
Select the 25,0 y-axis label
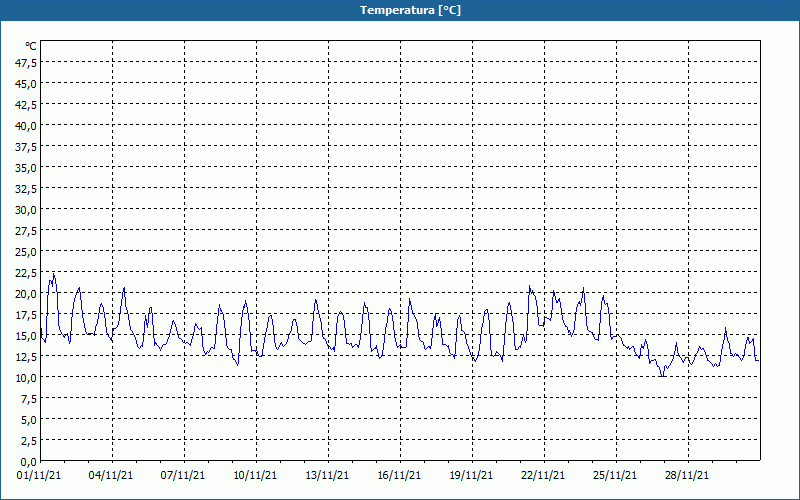click(x=27, y=252)
